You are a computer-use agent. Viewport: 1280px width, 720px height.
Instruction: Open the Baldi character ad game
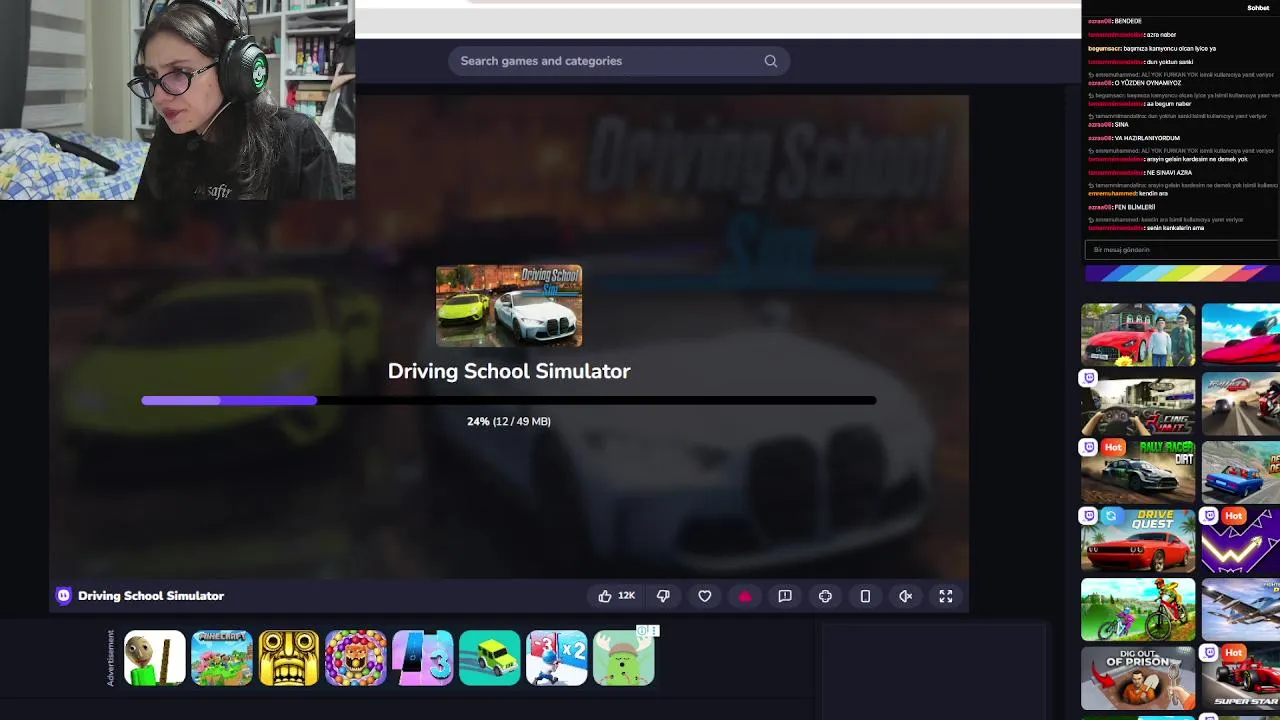click(x=155, y=658)
